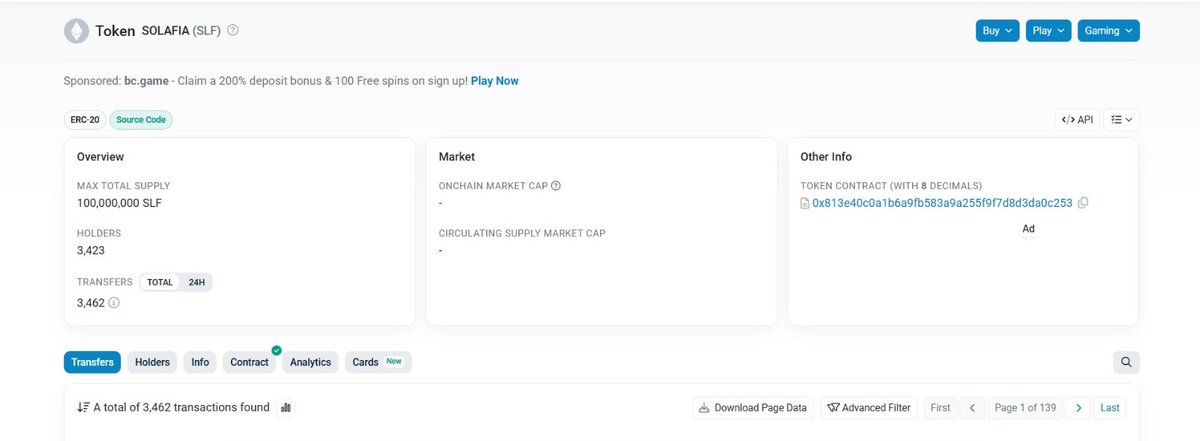Switch to the Analytics tab
This screenshot has height=441, width=1200.
click(x=310, y=362)
